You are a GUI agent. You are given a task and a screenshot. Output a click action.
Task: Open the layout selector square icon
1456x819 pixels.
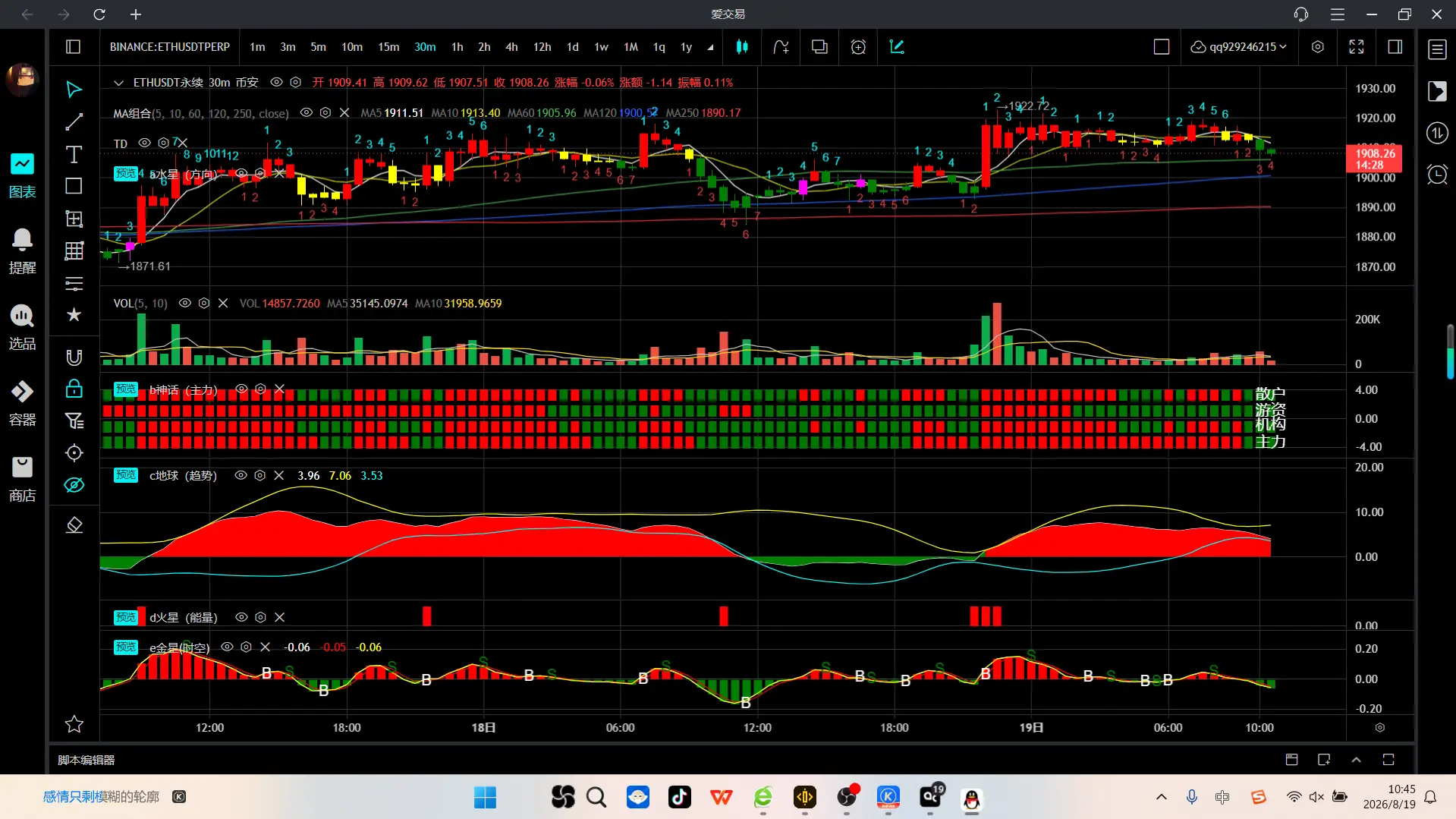point(1162,47)
